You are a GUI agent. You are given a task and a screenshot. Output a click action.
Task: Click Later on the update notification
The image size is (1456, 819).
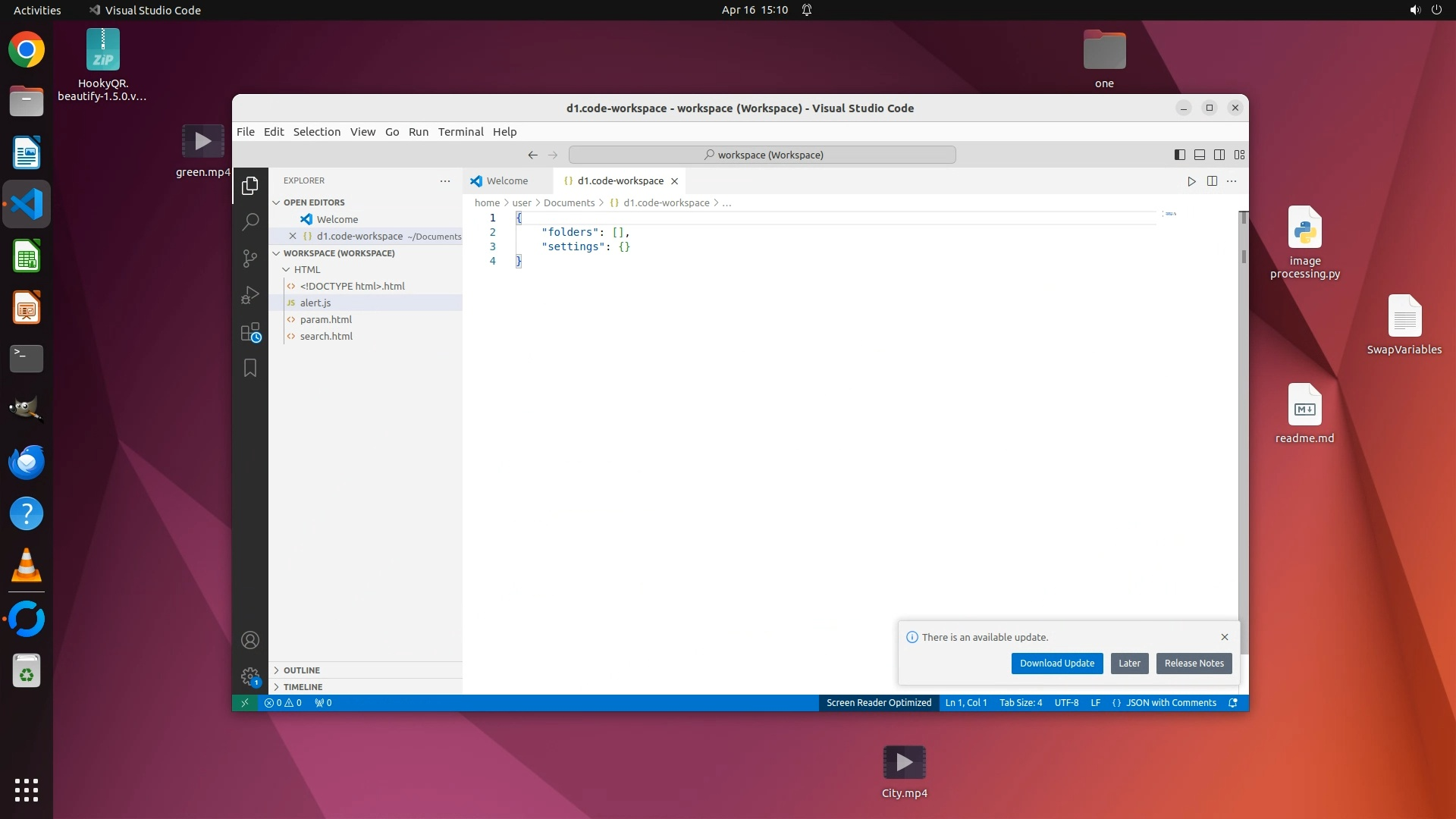point(1129,664)
